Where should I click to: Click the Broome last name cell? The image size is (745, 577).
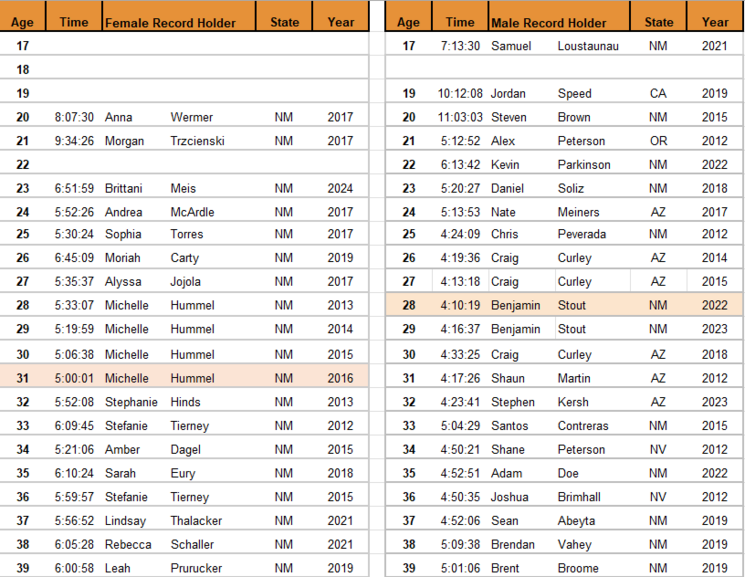pos(578,568)
